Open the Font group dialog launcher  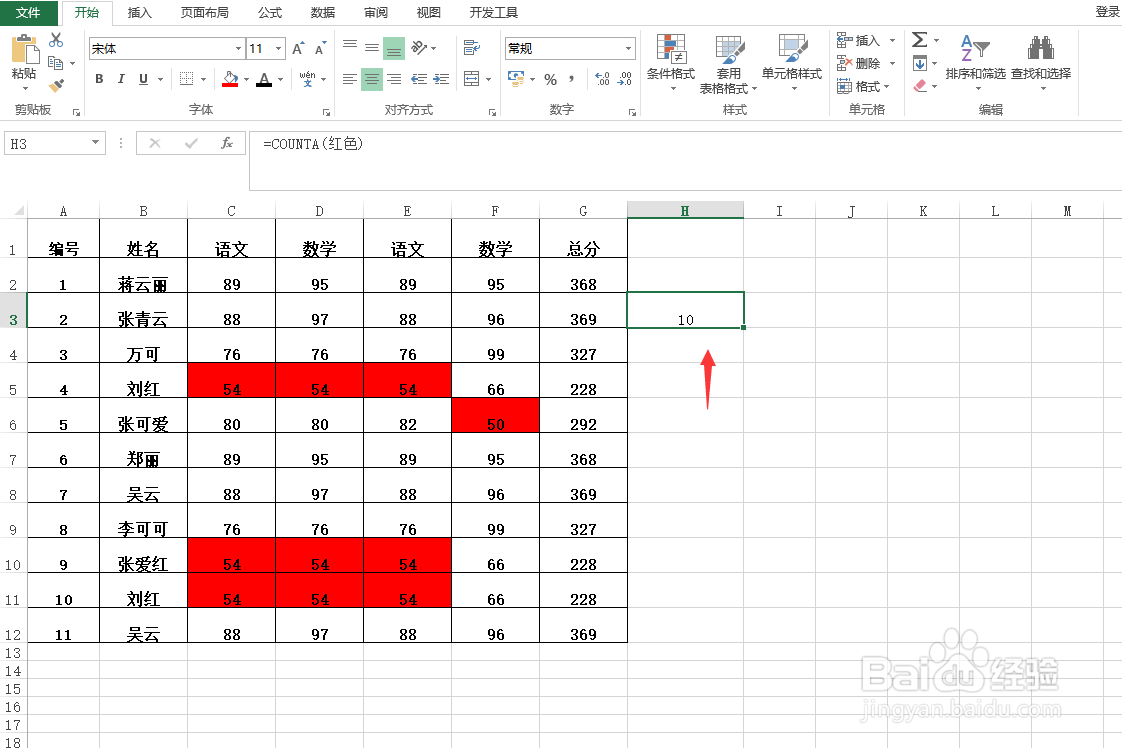point(326,112)
